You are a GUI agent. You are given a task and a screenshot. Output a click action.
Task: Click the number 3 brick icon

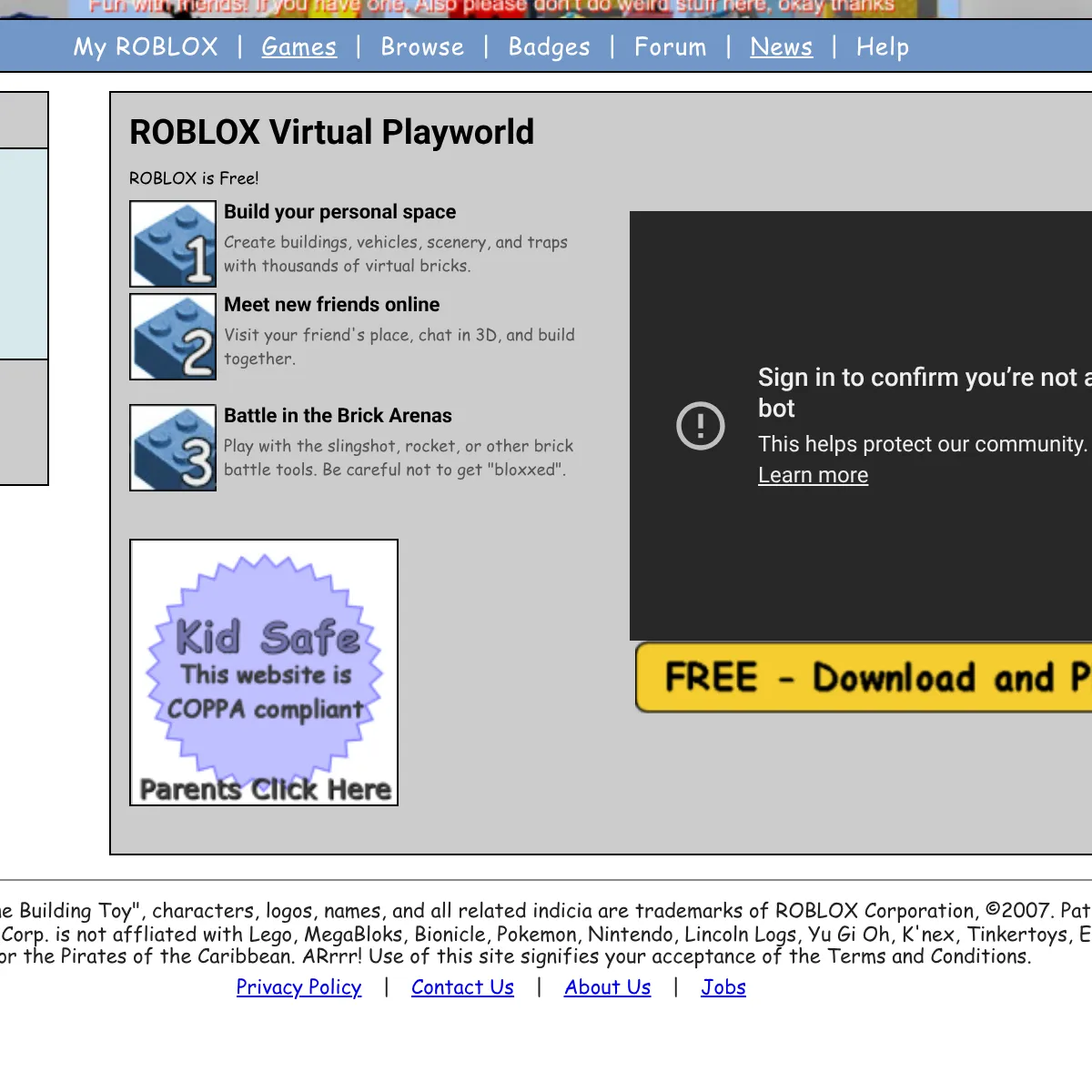point(173,448)
